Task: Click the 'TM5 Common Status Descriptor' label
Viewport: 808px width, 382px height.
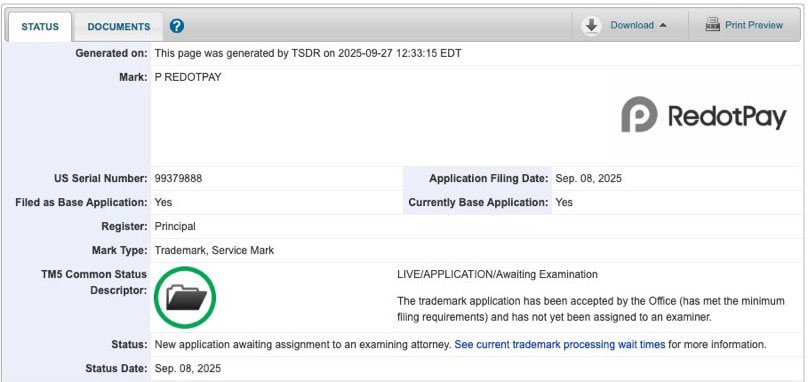Action: pos(94,283)
